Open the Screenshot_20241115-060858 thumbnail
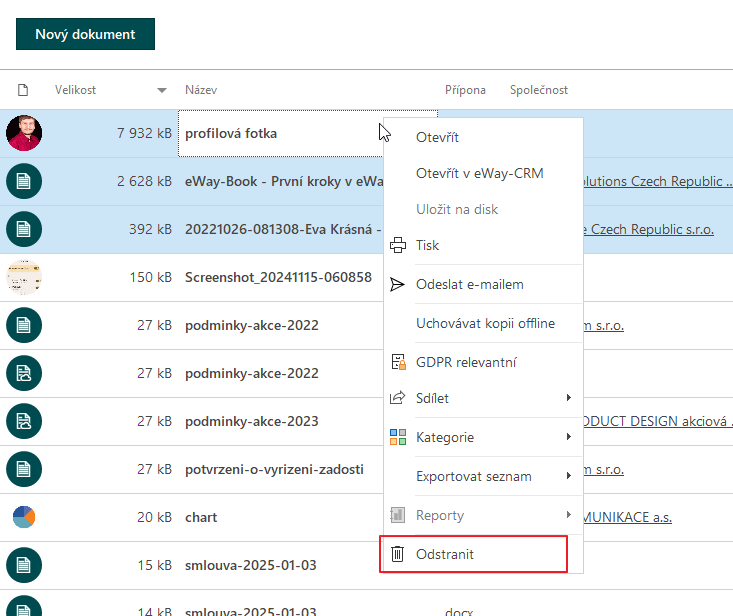Viewport: 733px width, 616px height. (24, 277)
